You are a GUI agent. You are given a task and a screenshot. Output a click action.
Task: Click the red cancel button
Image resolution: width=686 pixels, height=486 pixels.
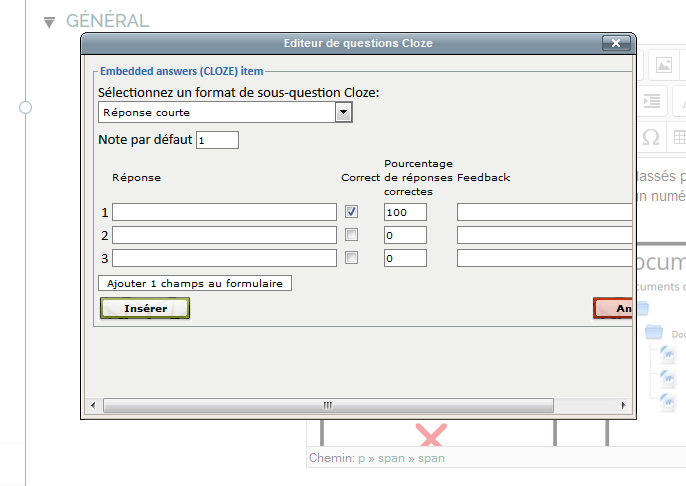tap(614, 309)
